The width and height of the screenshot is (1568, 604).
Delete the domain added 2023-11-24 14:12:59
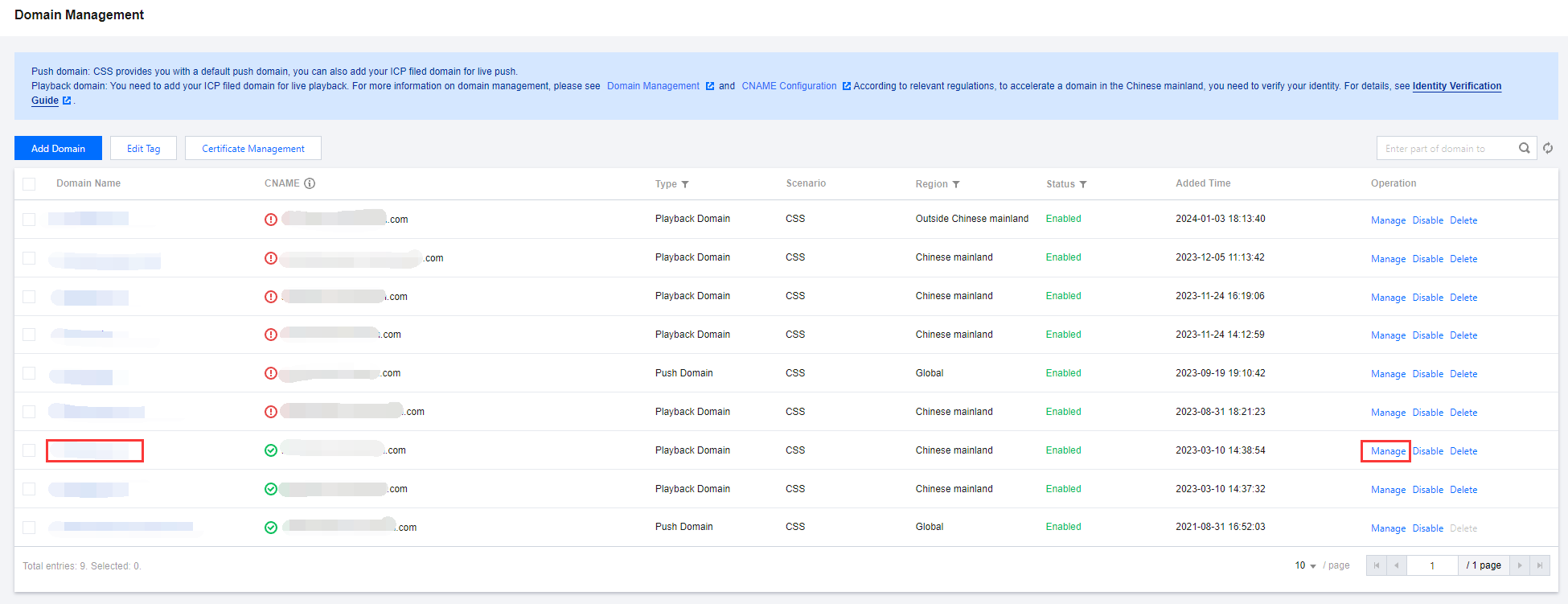1463,335
